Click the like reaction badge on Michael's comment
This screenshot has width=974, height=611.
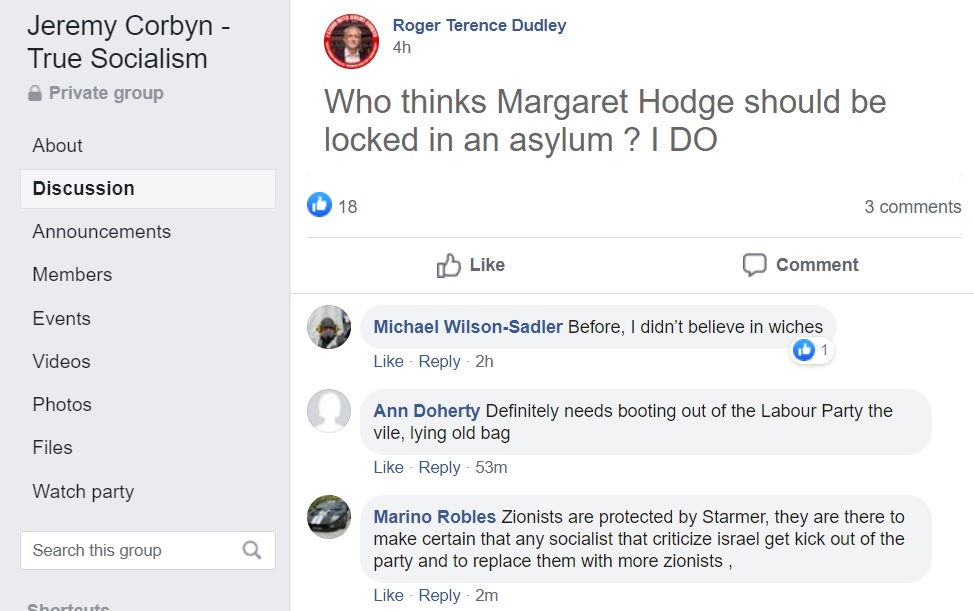click(x=804, y=350)
